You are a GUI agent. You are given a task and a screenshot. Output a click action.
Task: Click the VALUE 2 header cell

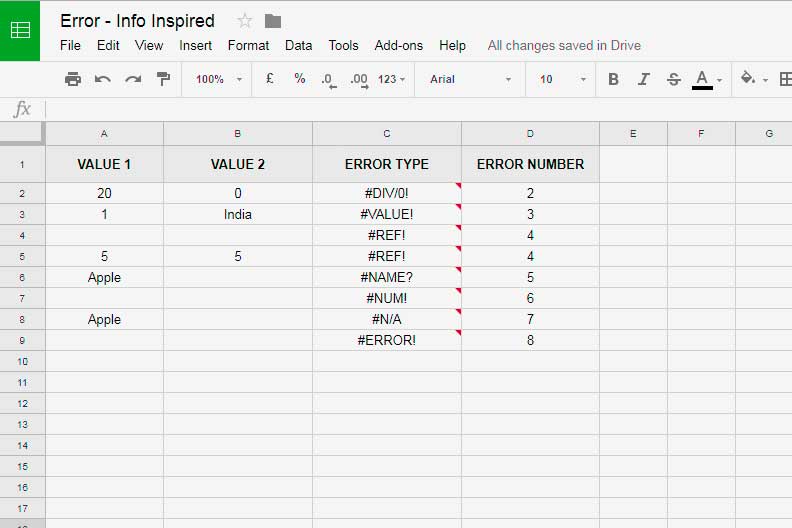(x=237, y=164)
